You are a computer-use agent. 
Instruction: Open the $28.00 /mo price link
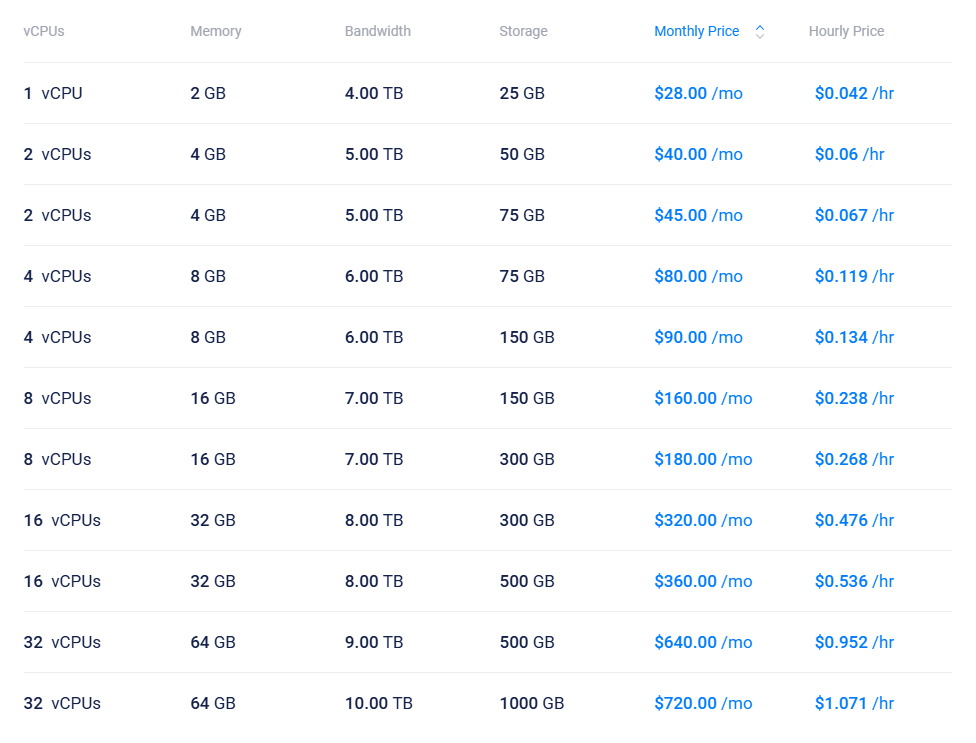[698, 93]
